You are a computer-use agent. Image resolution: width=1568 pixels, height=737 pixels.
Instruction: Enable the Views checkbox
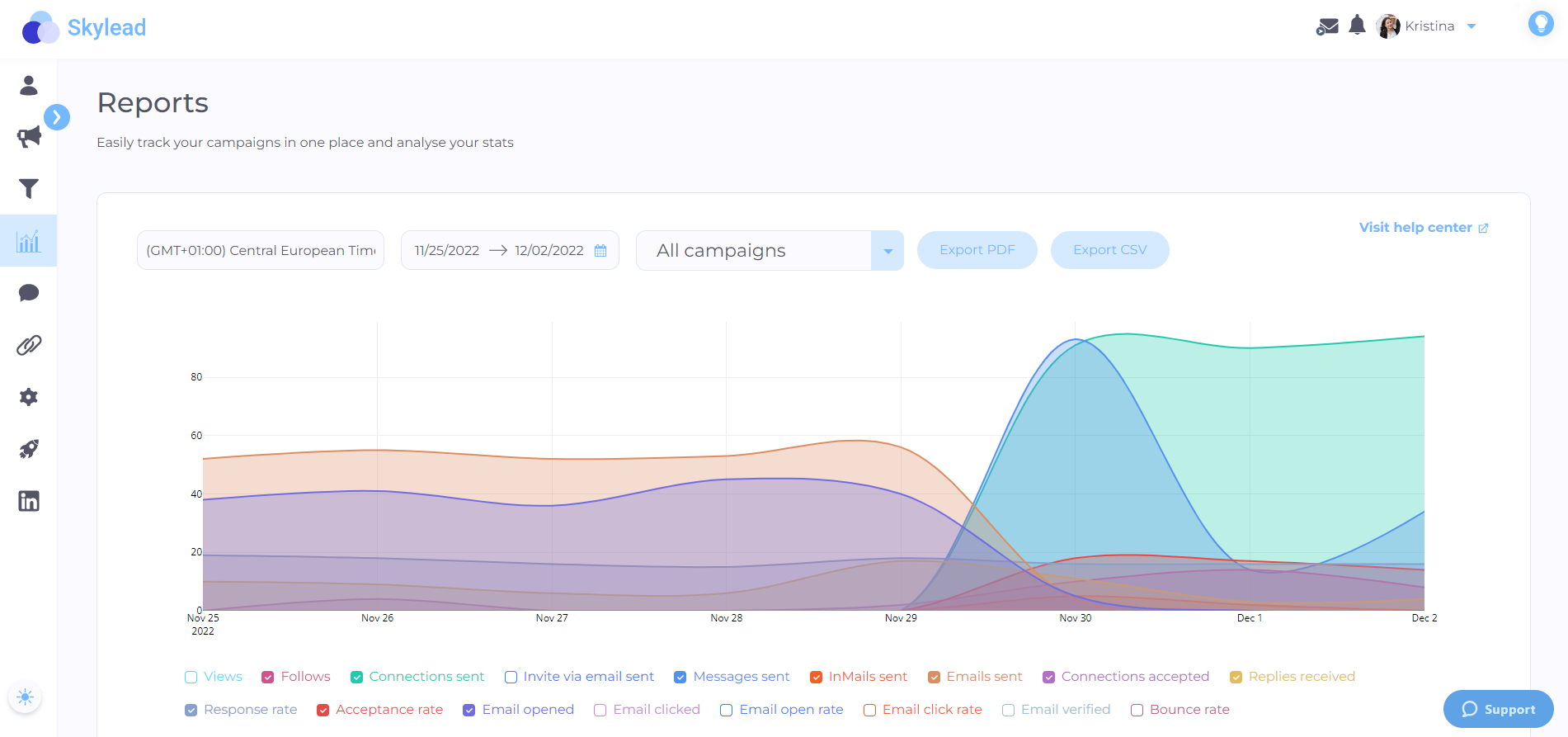point(191,677)
